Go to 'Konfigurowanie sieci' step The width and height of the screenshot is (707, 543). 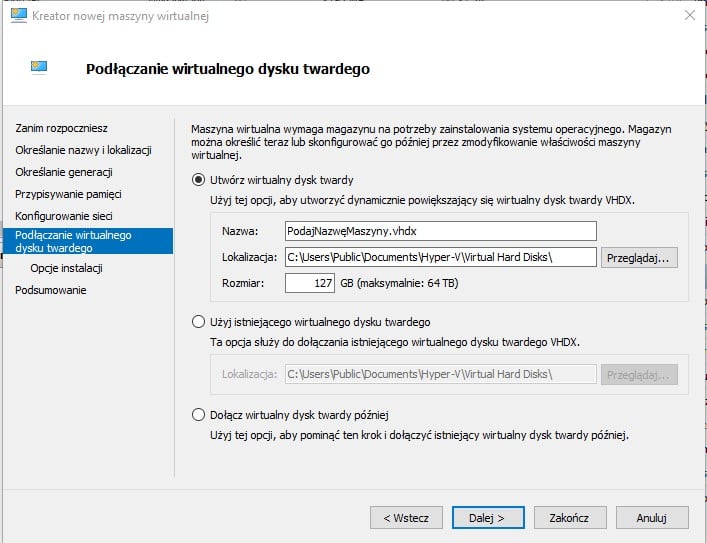[x=64, y=216]
